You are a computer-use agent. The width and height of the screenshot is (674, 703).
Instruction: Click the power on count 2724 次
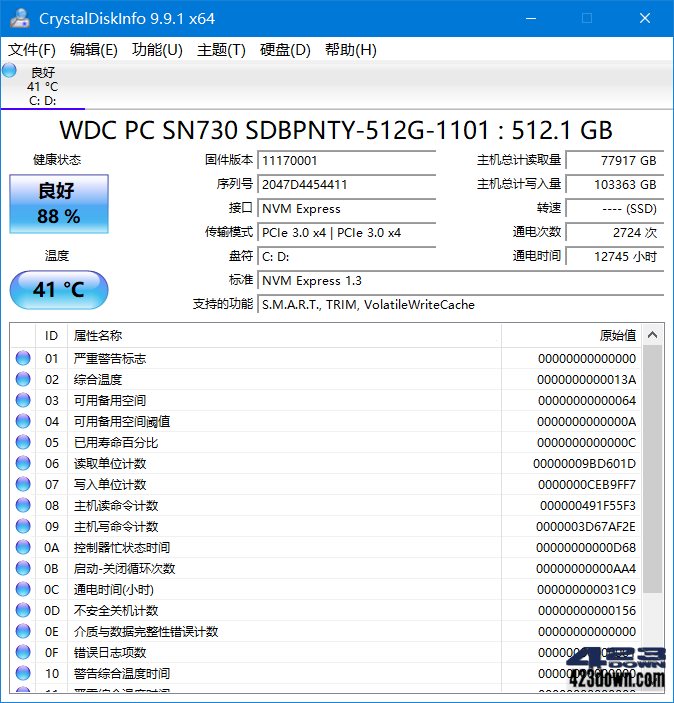coord(615,233)
